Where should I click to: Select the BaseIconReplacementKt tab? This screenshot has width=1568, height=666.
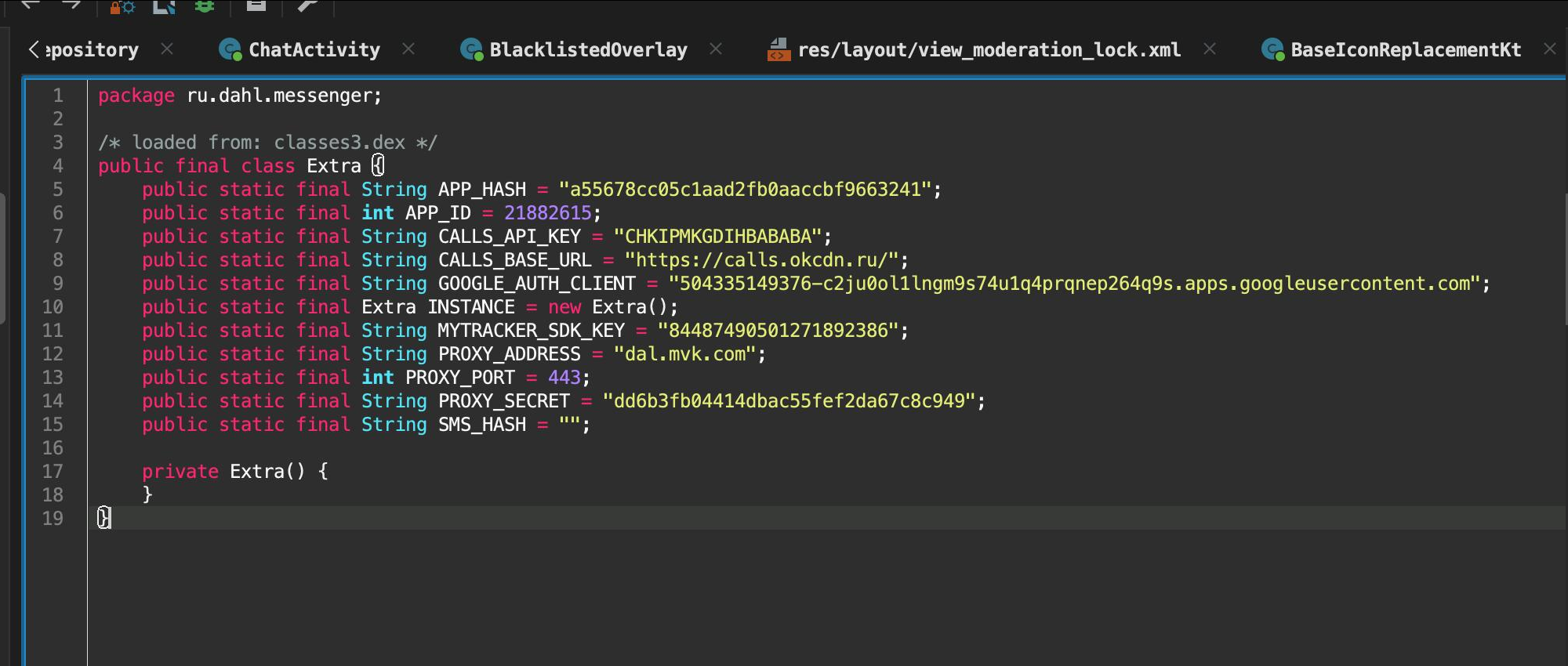(1405, 50)
